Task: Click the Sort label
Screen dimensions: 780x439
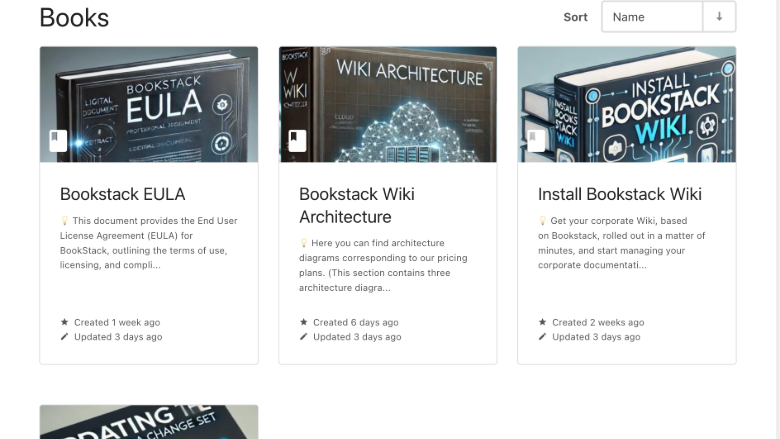Action: point(576,17)
